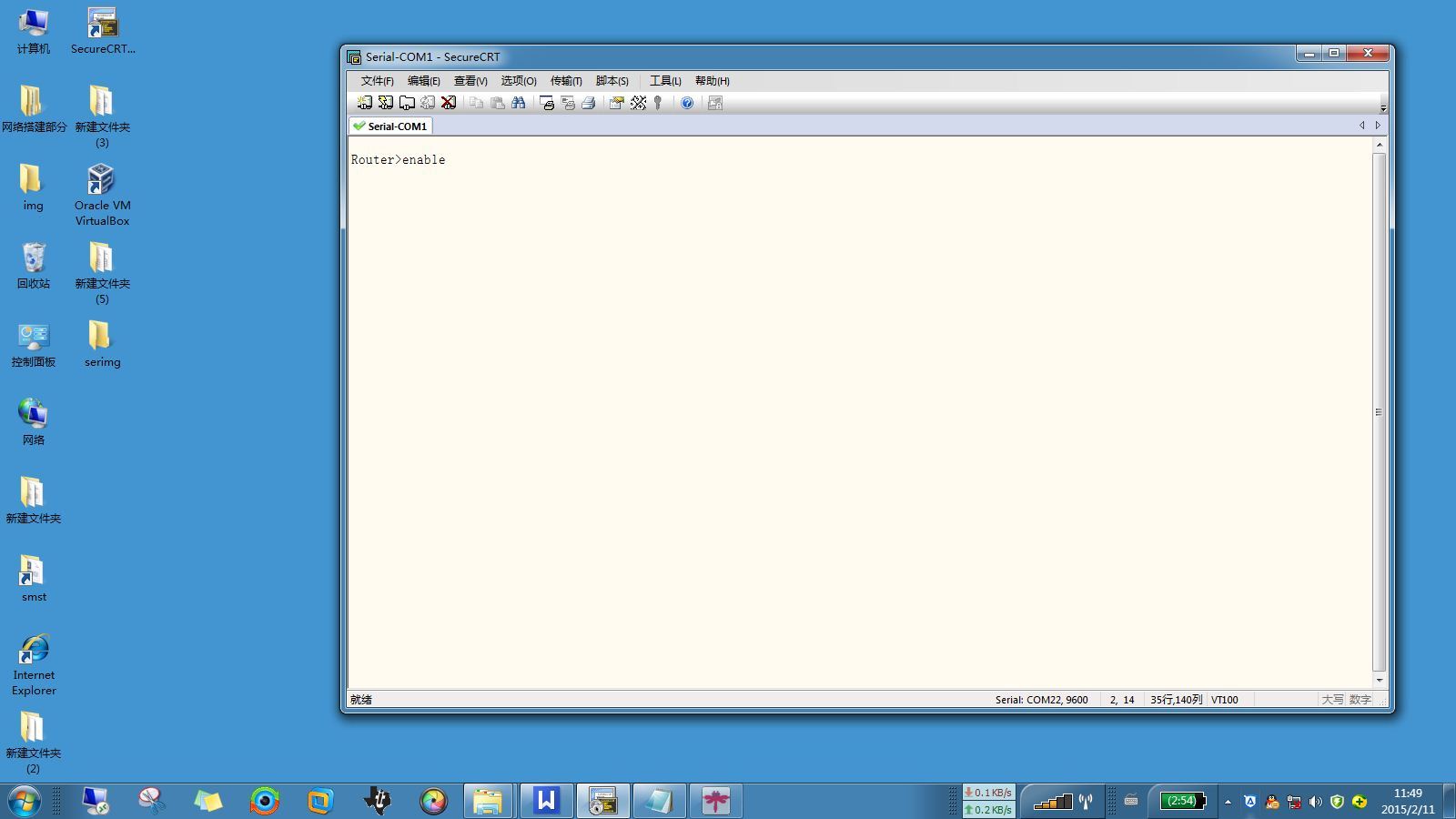This screenshot has width=1456, height=819.
Task: Click the Keymap Editor toolbar icon
Action: point(638,103)
